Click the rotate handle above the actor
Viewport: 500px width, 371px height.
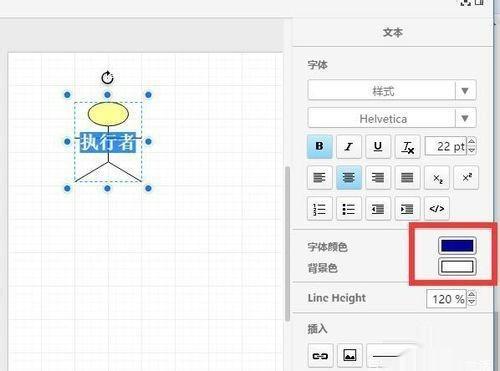(107, 78)
